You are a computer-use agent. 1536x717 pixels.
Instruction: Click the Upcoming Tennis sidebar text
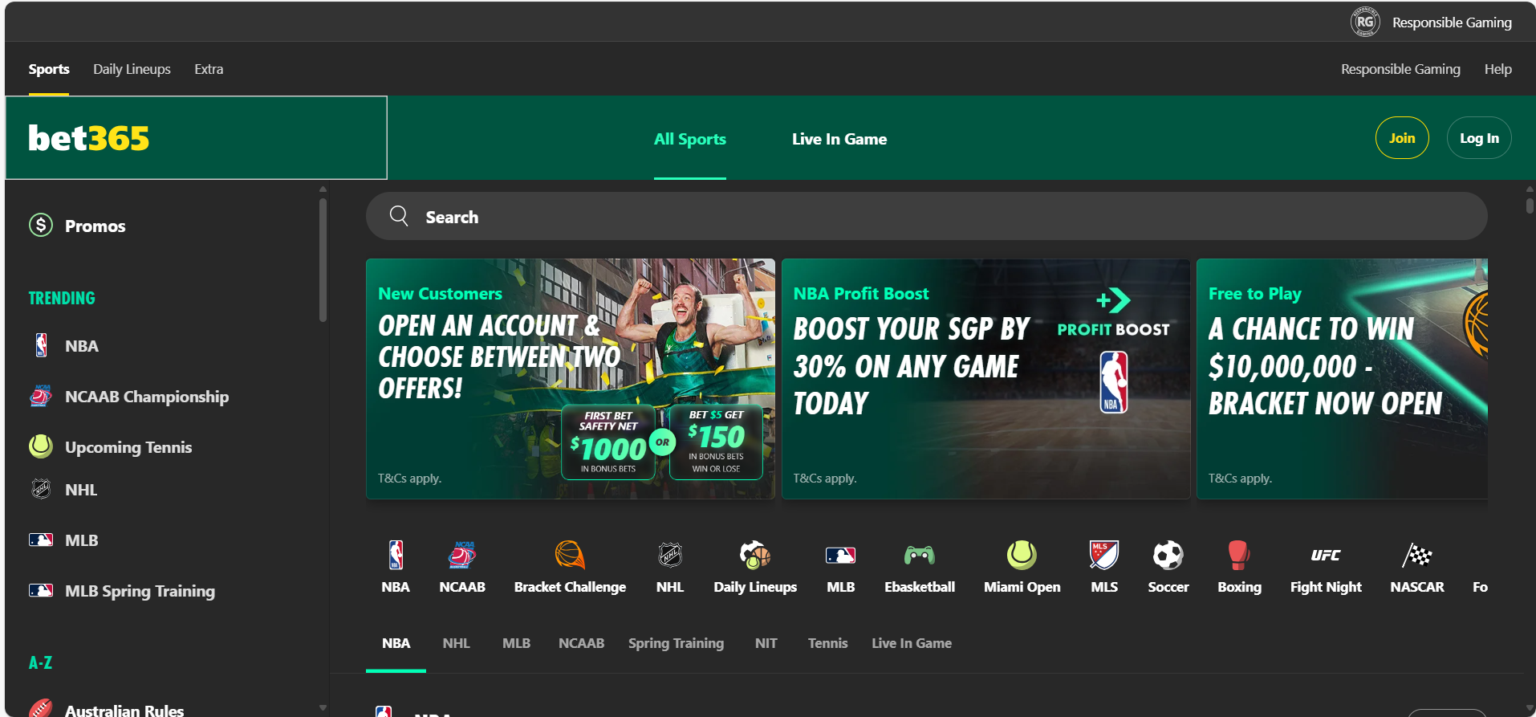[128, 447]
